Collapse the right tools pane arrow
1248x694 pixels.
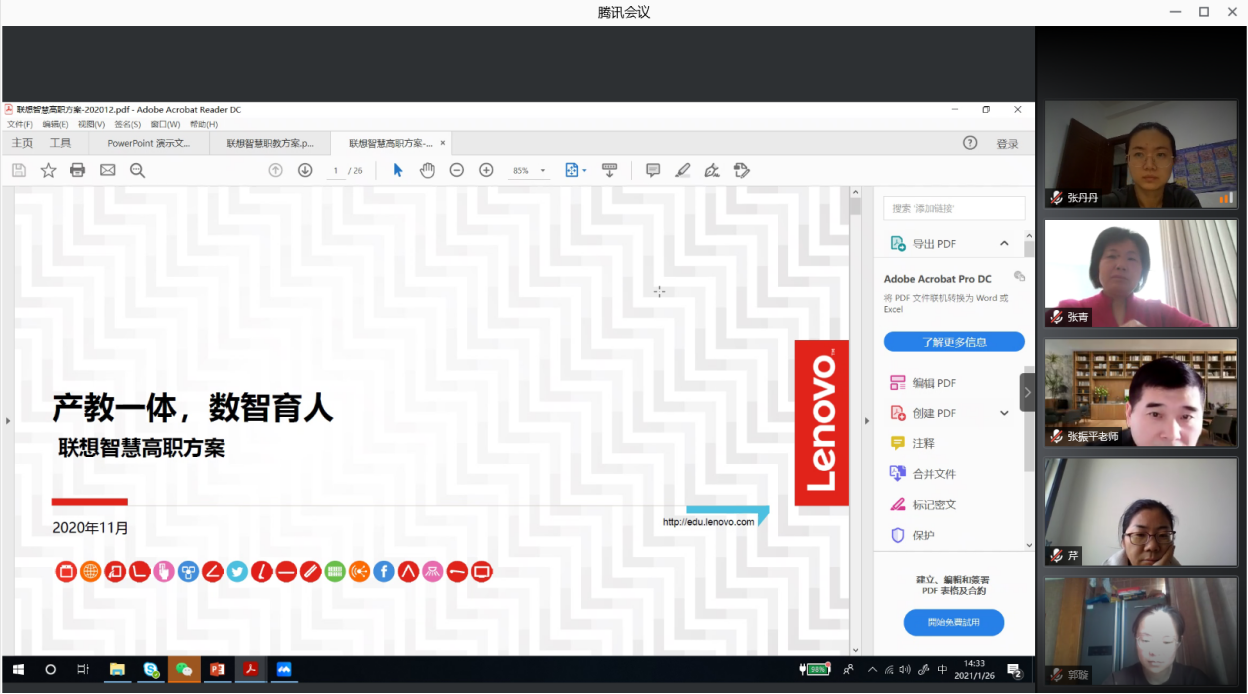(865, 421)
